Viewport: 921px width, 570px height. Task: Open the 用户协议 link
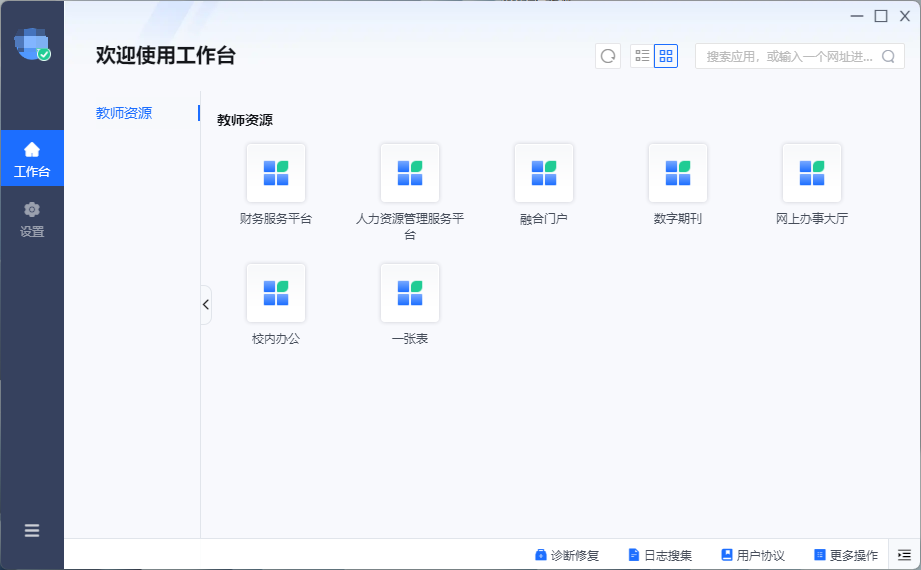[x=753, y=555]
